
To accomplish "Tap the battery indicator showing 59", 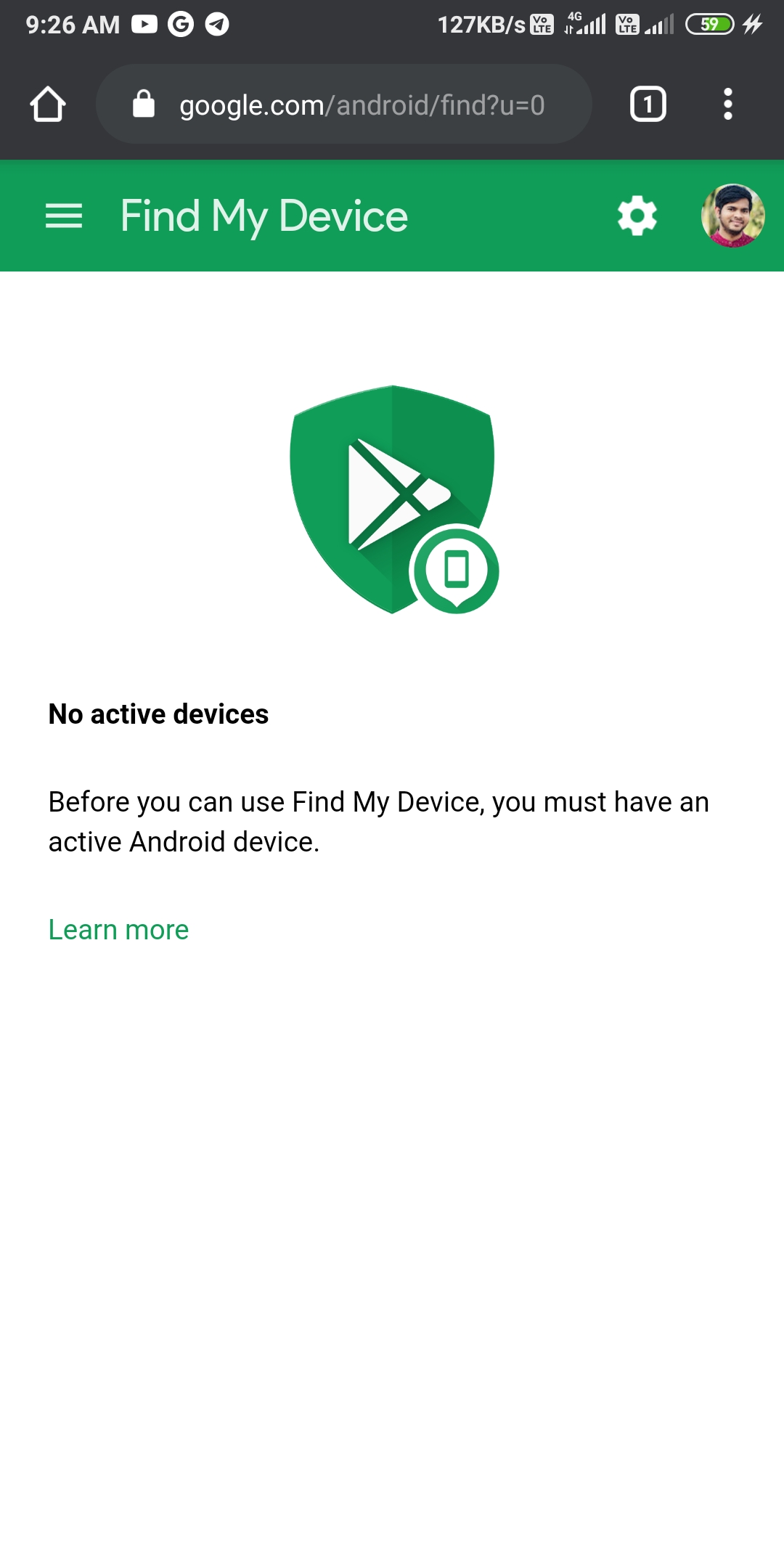I will [x=710, y=25].
